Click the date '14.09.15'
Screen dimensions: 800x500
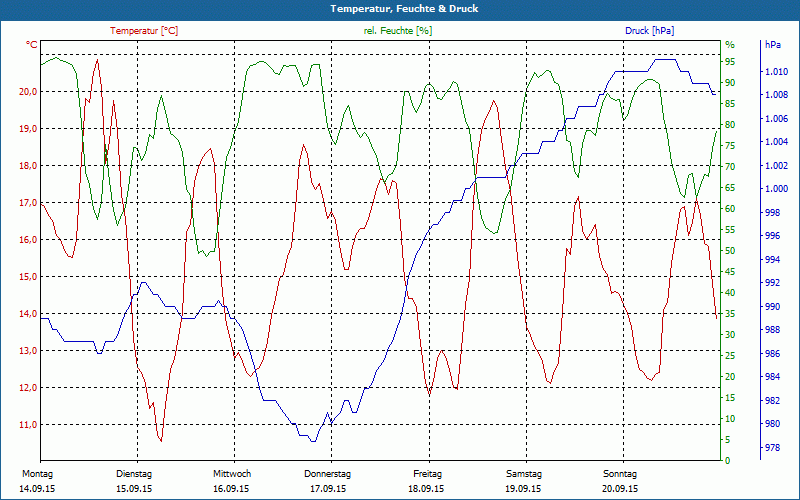(x=37, y=489)
